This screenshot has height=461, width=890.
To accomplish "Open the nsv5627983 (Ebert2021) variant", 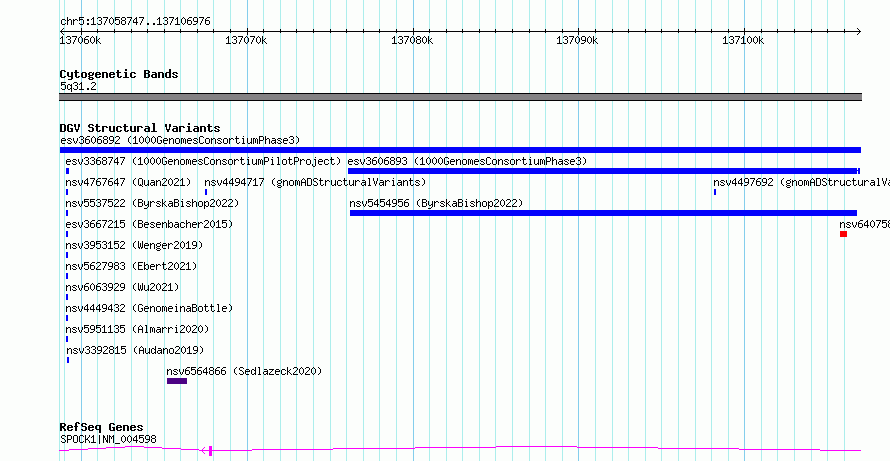I will (x=131, y=266).
